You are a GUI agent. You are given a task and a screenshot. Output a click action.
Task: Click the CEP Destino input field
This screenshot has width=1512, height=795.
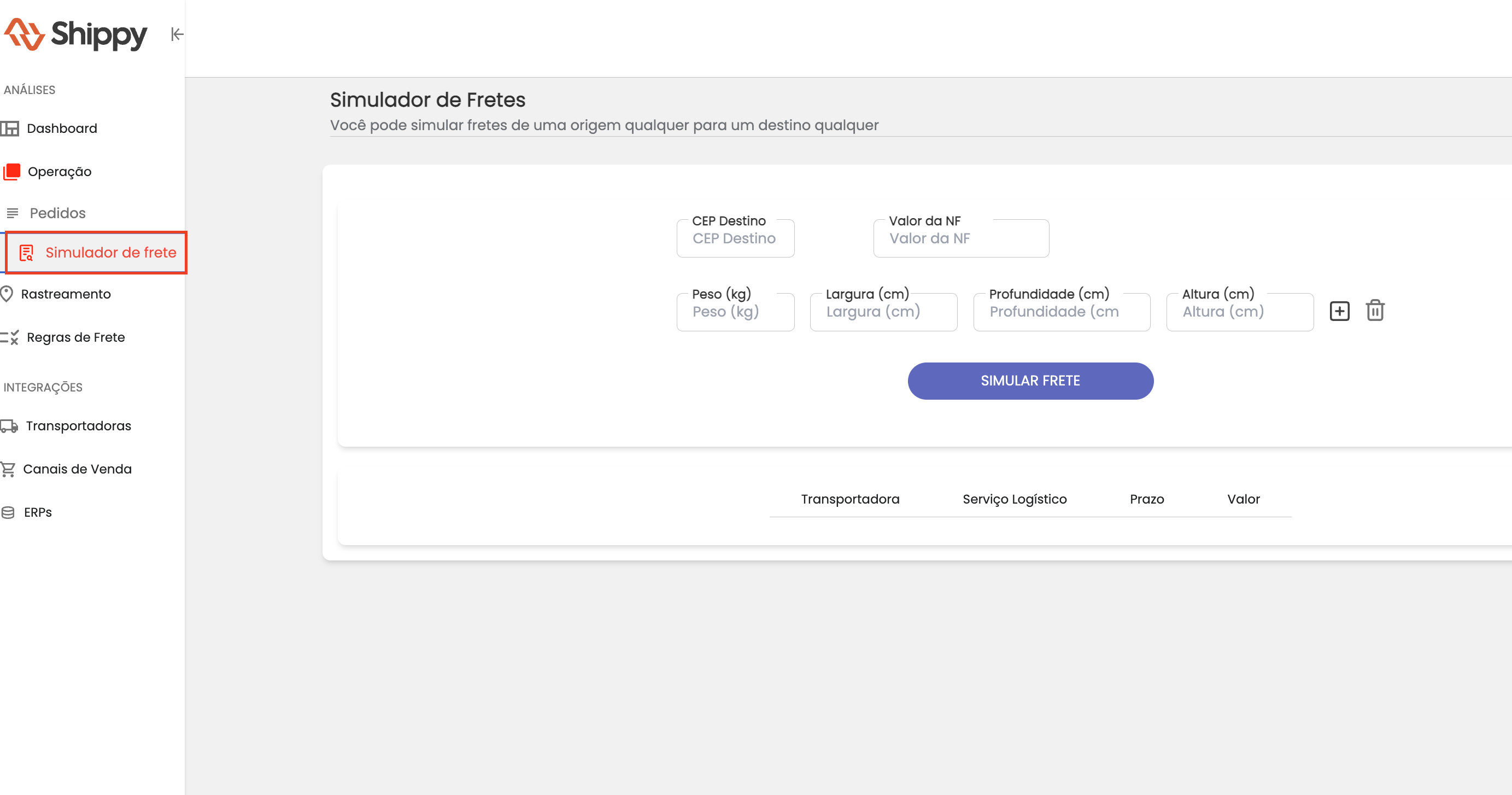(x=735, y=239)
